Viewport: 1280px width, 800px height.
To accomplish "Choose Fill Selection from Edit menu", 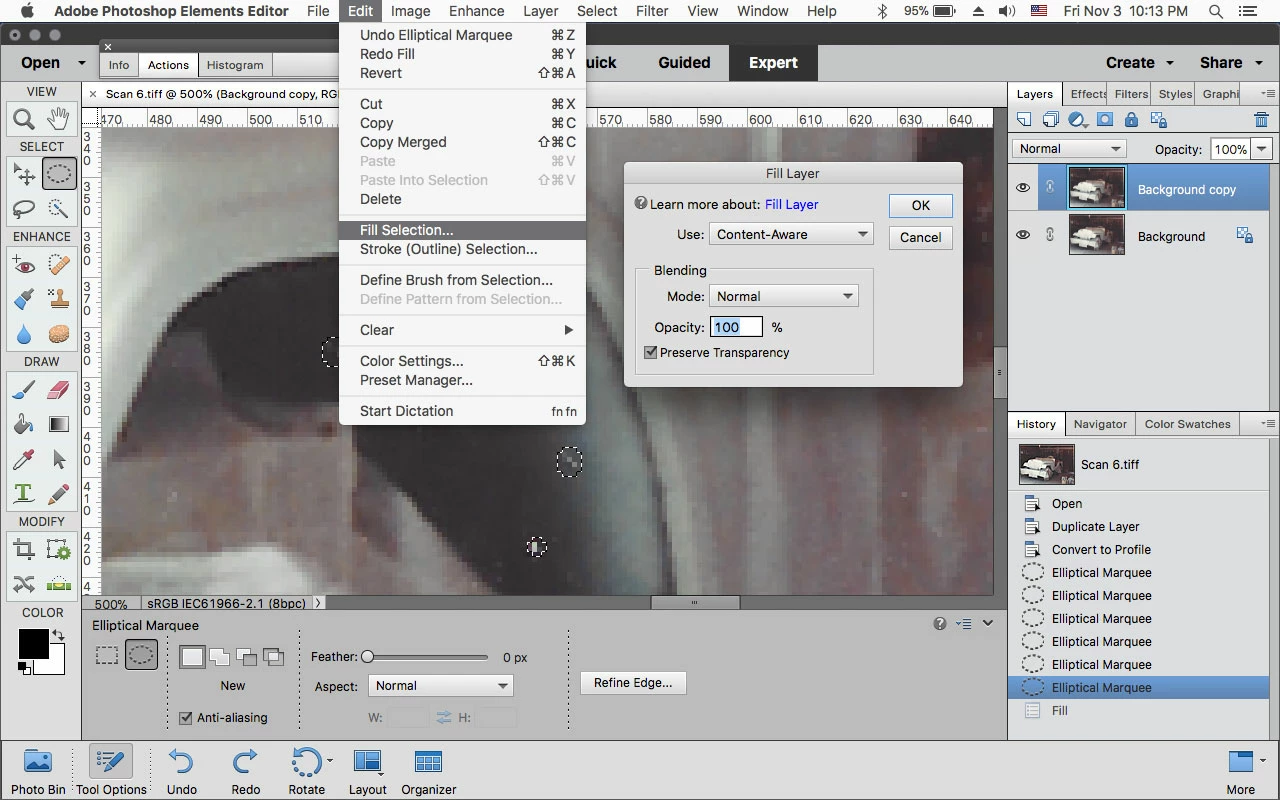I will click(462, 230).
